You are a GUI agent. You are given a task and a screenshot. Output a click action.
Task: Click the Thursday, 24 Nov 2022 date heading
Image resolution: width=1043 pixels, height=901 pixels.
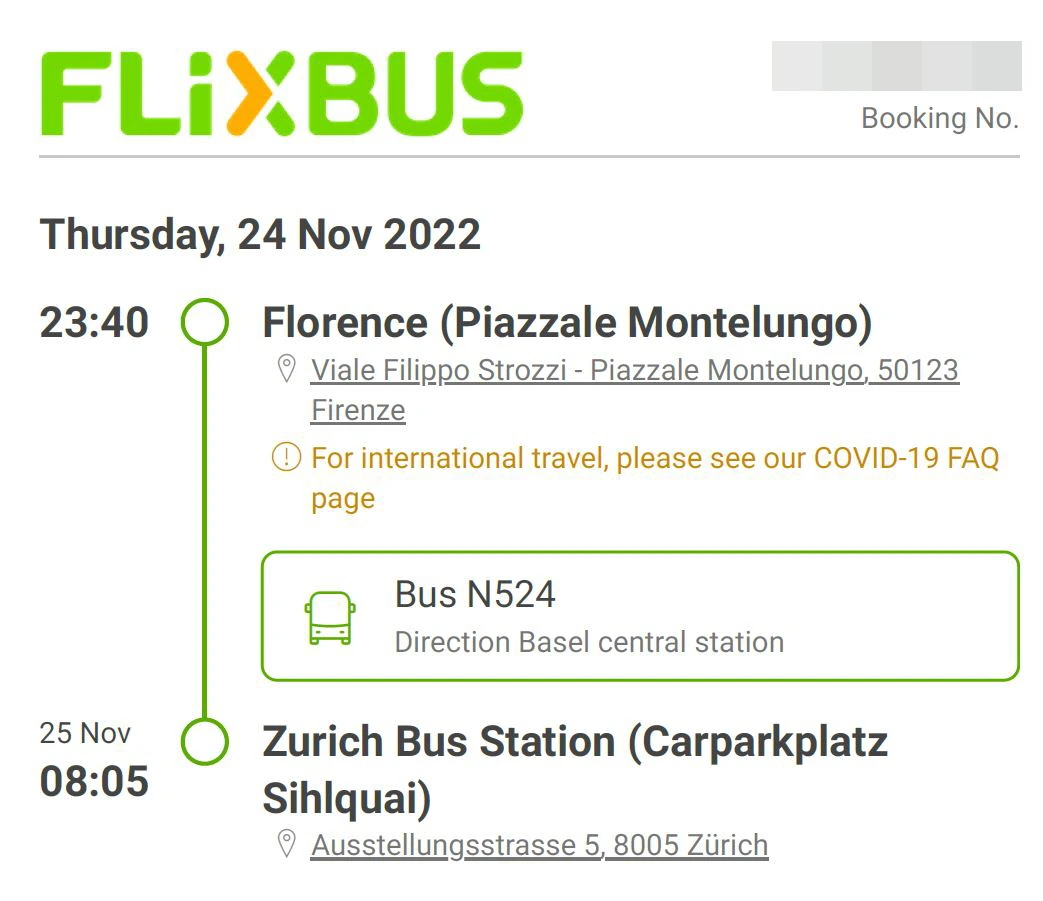[x=260, y=235]
